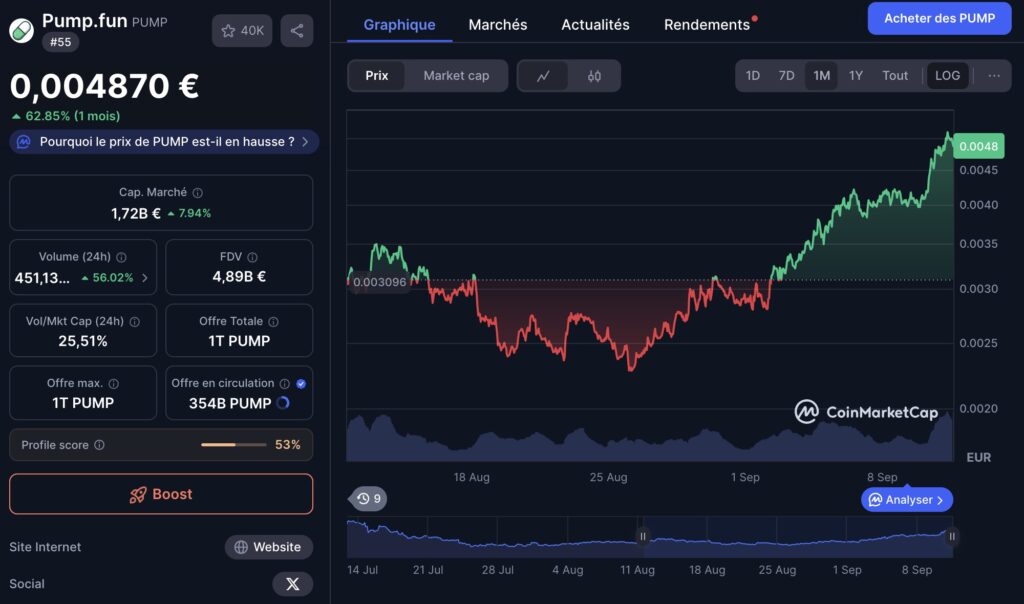1024x604 pixels.
Task: Click the share icon button
Action: [296, 31]
